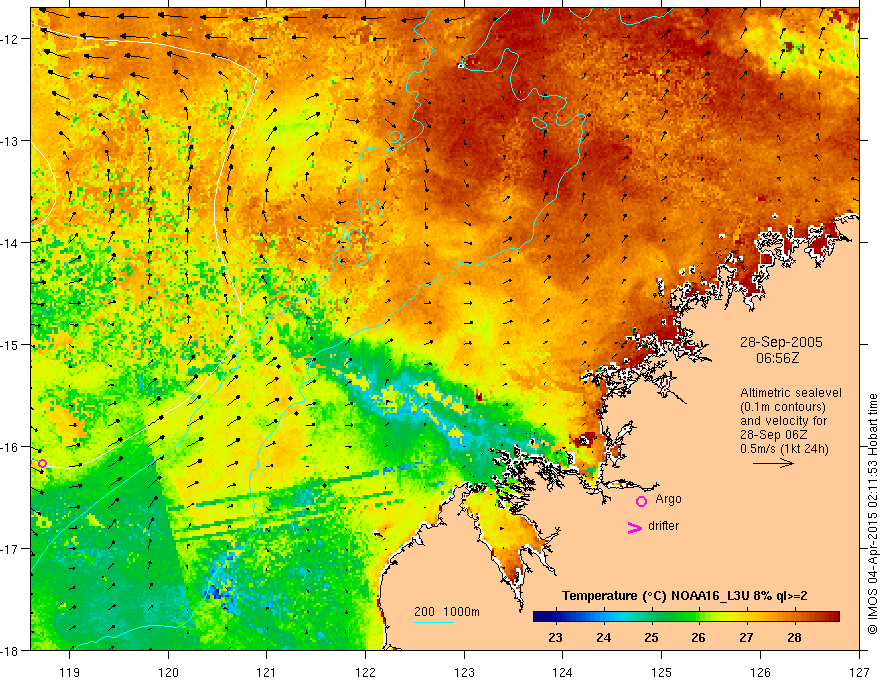Viewport: 880px width, 680px height.
Task: Click the '200 1000m' depth label
Action: click(447, 612)
